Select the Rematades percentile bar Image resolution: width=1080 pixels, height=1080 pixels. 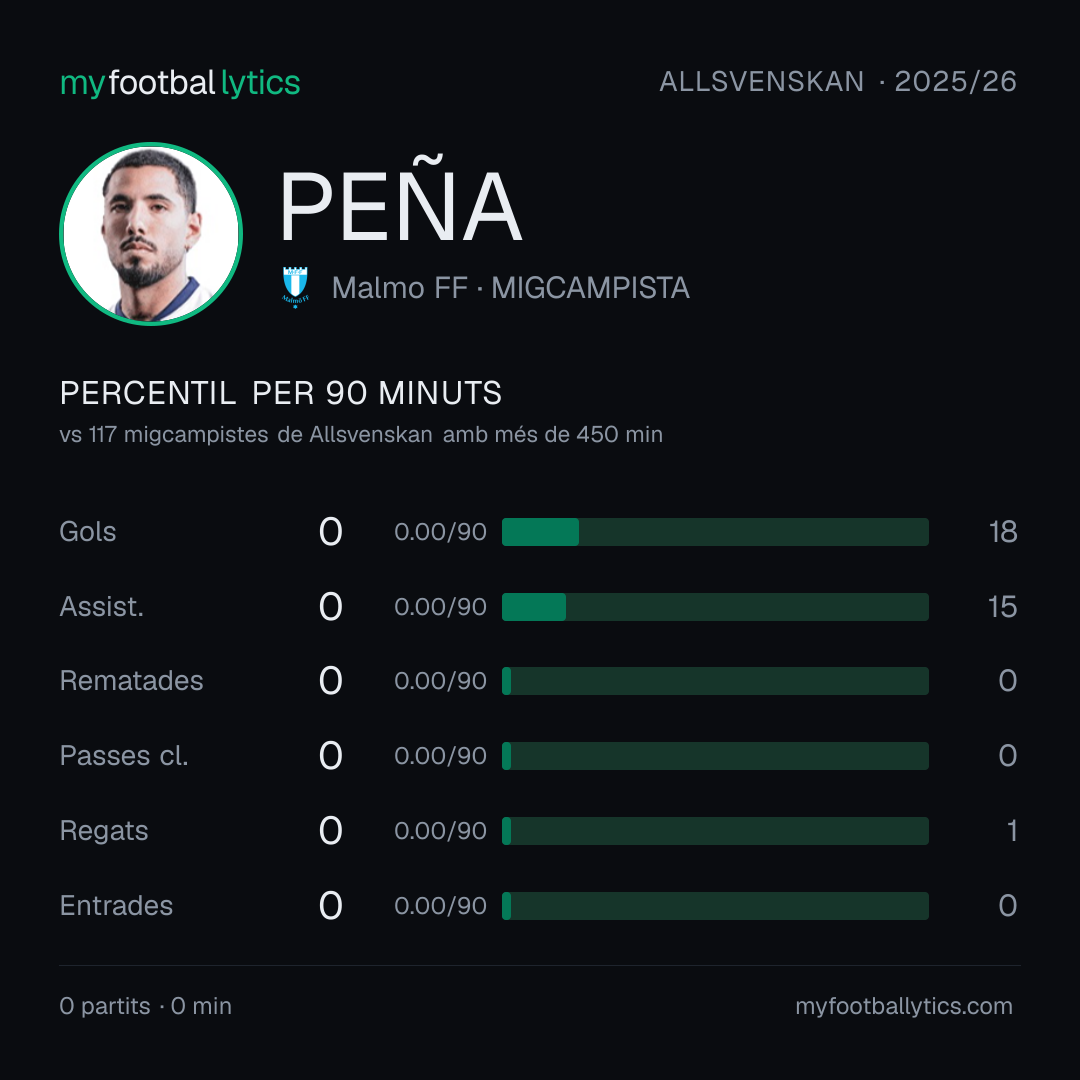pyautogui.click(x=715, y=681)
